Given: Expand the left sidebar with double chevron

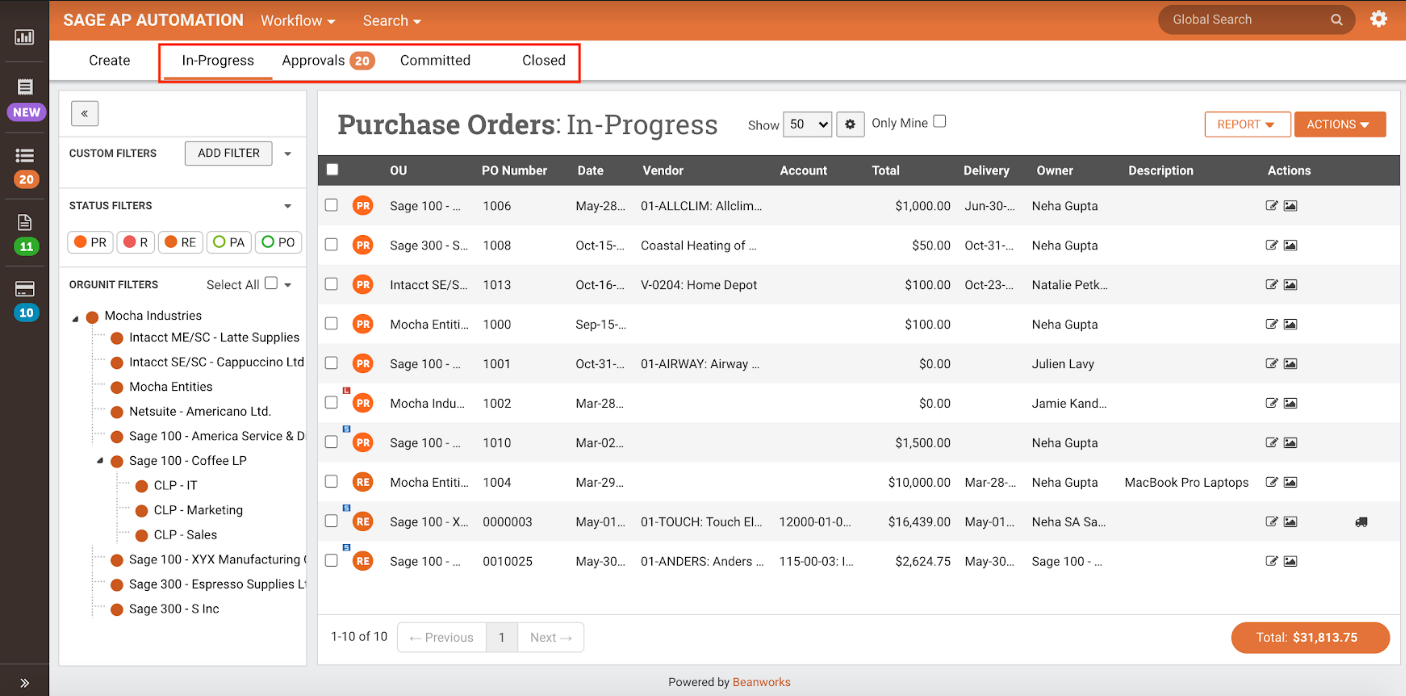Looking at the screenshot, I should pos(24,683).
